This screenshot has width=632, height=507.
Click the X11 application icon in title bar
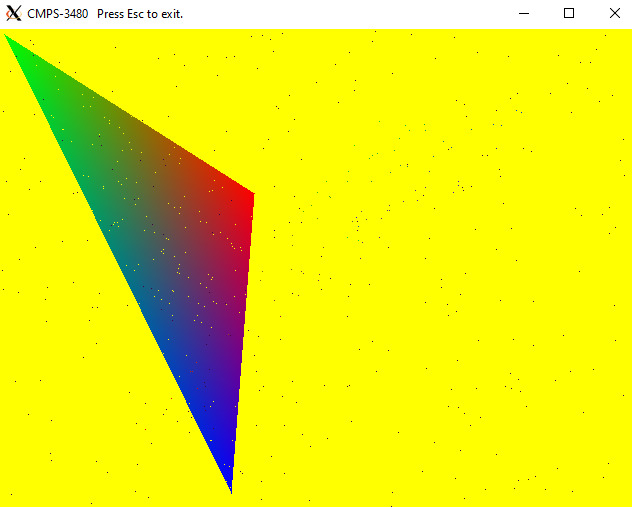click(13, 13)
